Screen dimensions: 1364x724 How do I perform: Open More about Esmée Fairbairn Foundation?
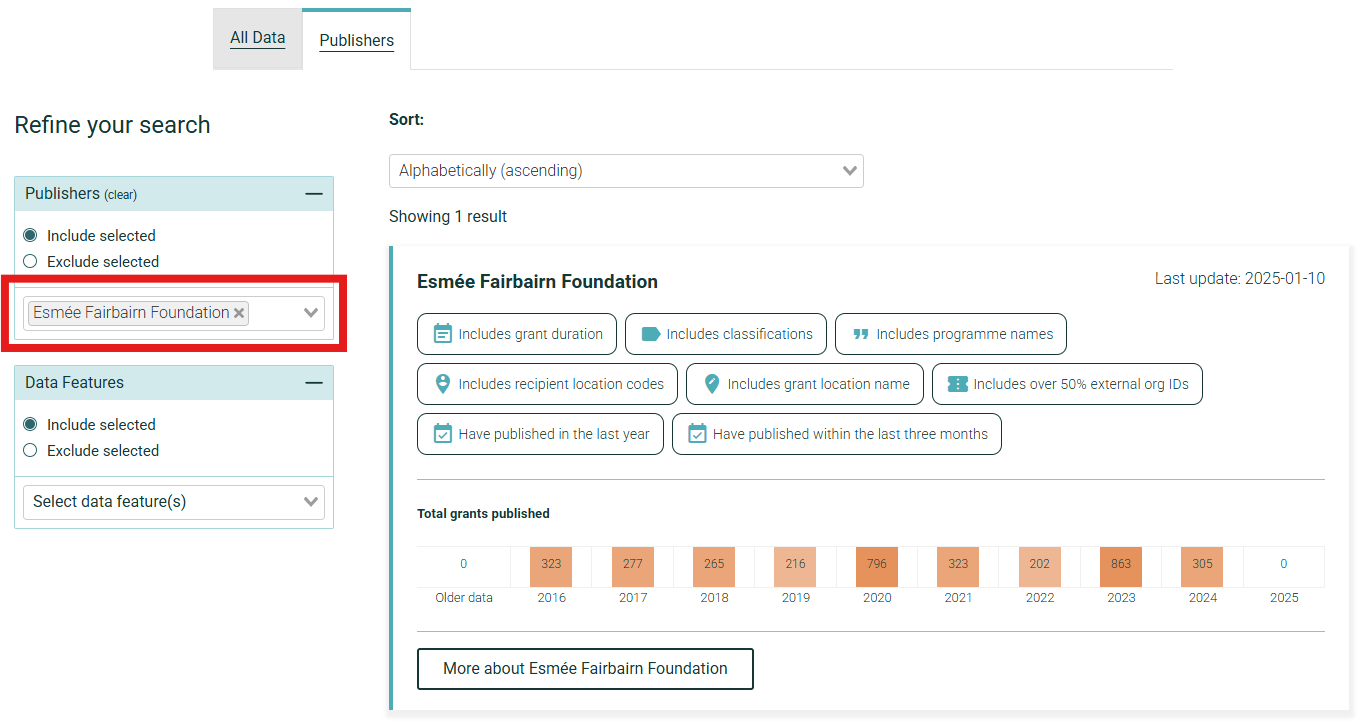(585, 669)
